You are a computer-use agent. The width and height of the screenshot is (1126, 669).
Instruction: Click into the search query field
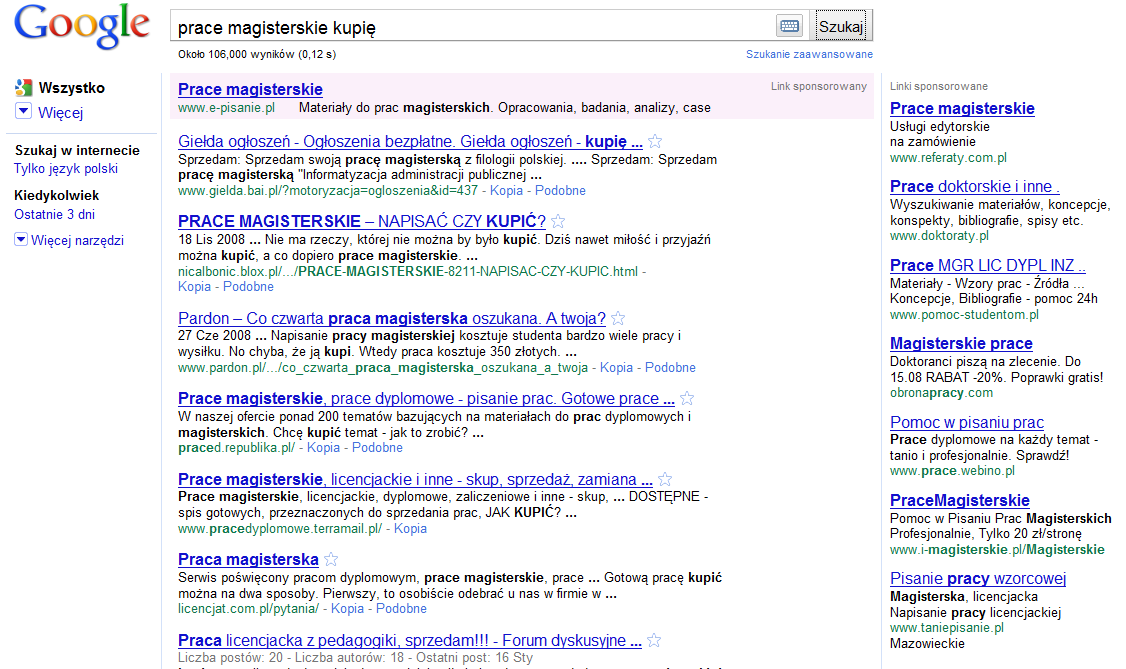[474, 27]
